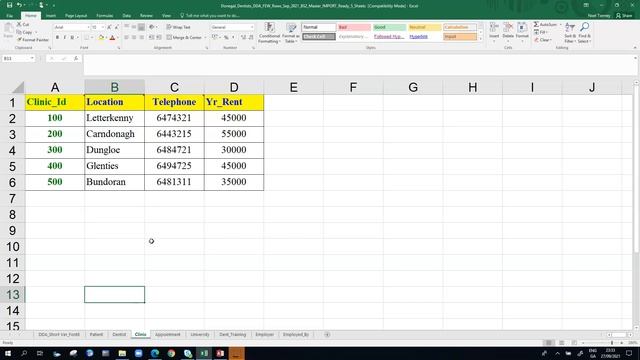Image resolution: width=640 pixels, height=360 pixels.
Task: Decrease the cell indent
Action: [151, 38]
